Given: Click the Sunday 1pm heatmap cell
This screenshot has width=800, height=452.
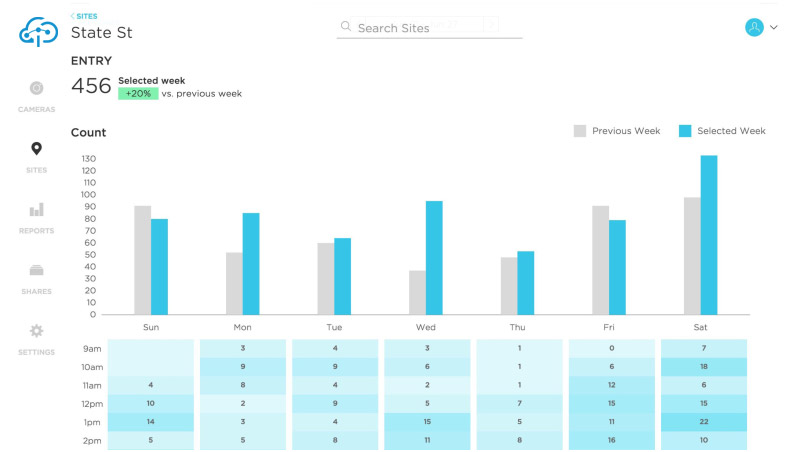Looking at the screenshot, I should coord(150,422).
